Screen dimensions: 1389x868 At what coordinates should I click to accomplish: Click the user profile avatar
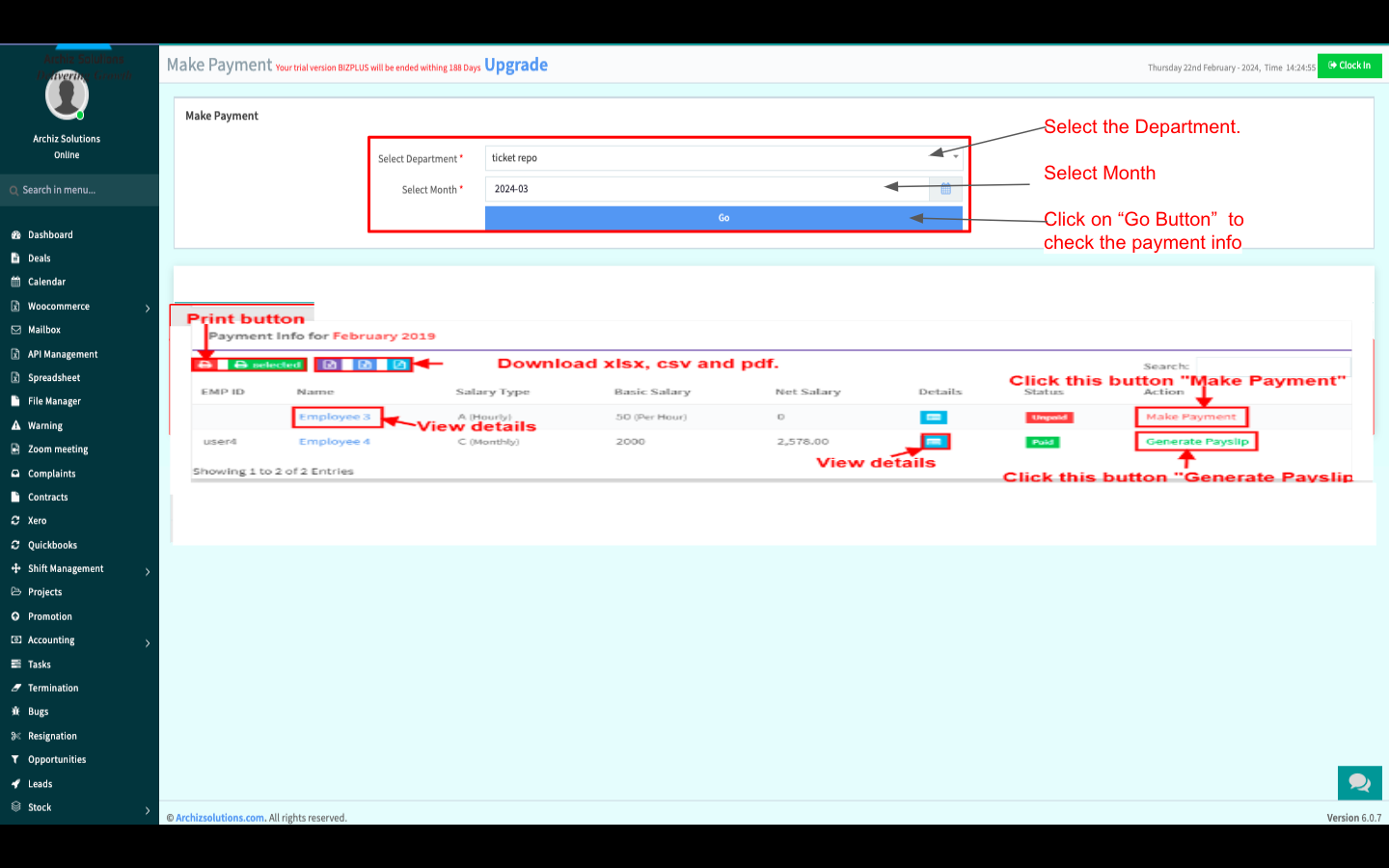(x=67, y=96)
